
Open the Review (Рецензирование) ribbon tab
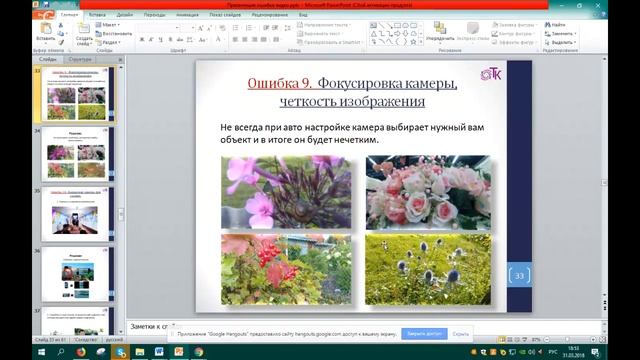(269, 15)
